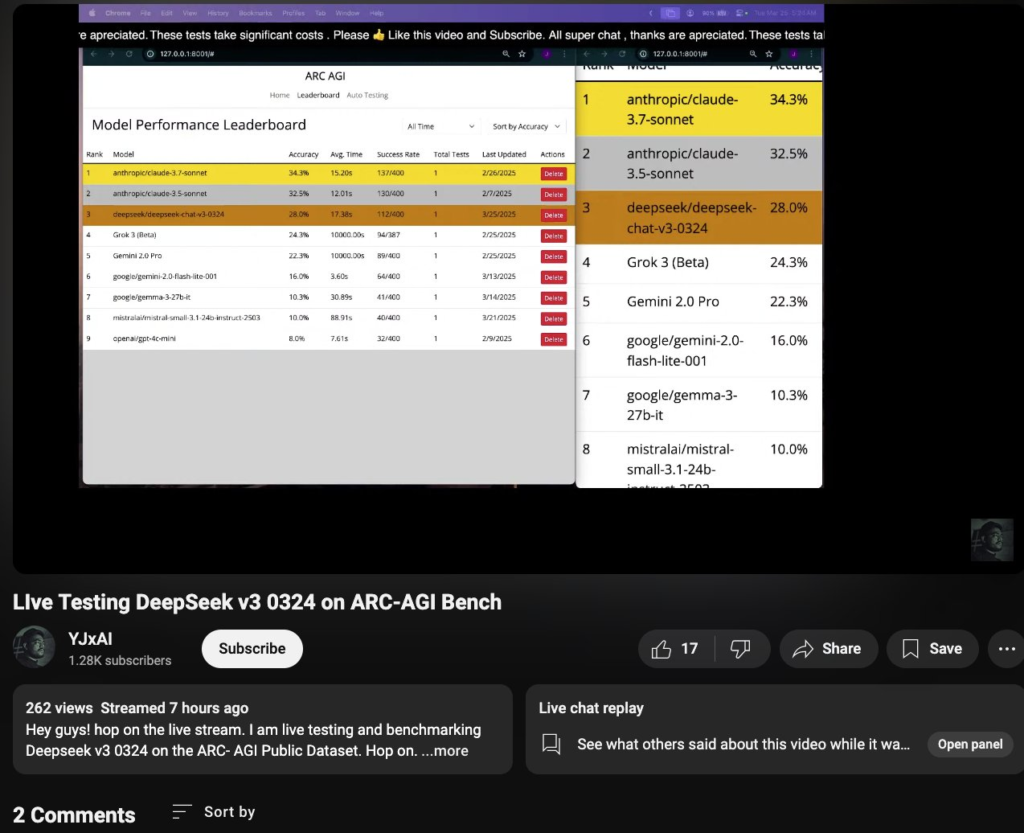The height and width of the screenshot is (833, 1024).
Task: Go to the Home link on ARC AGI
Action: coord(280,95)
